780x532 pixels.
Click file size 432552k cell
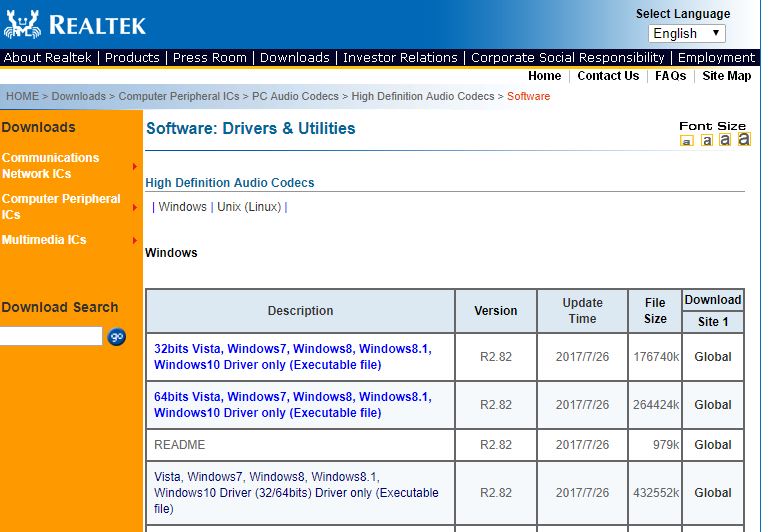pyautogui.click(x=655, y=493)
